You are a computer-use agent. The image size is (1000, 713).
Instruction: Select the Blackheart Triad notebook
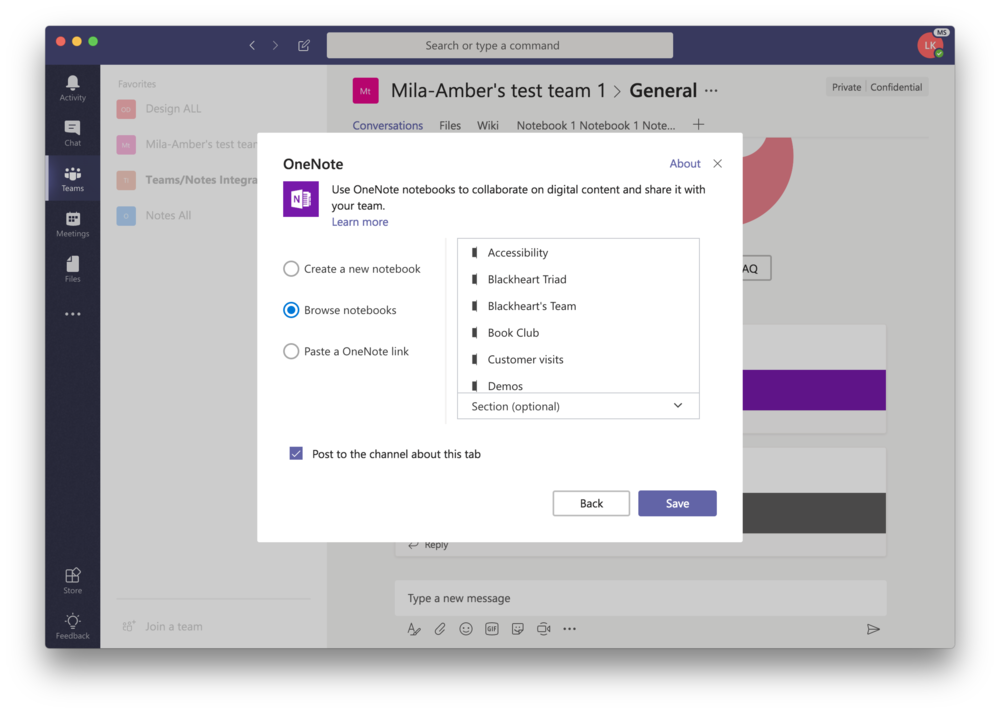click(578, 279)
